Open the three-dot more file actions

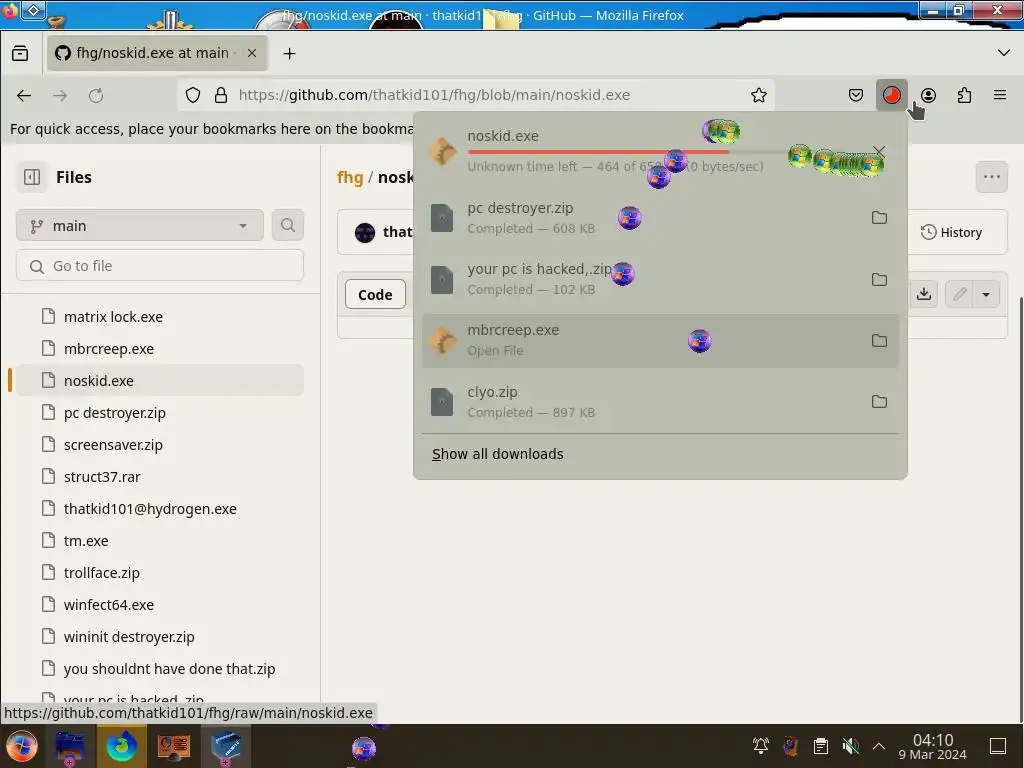991,177
